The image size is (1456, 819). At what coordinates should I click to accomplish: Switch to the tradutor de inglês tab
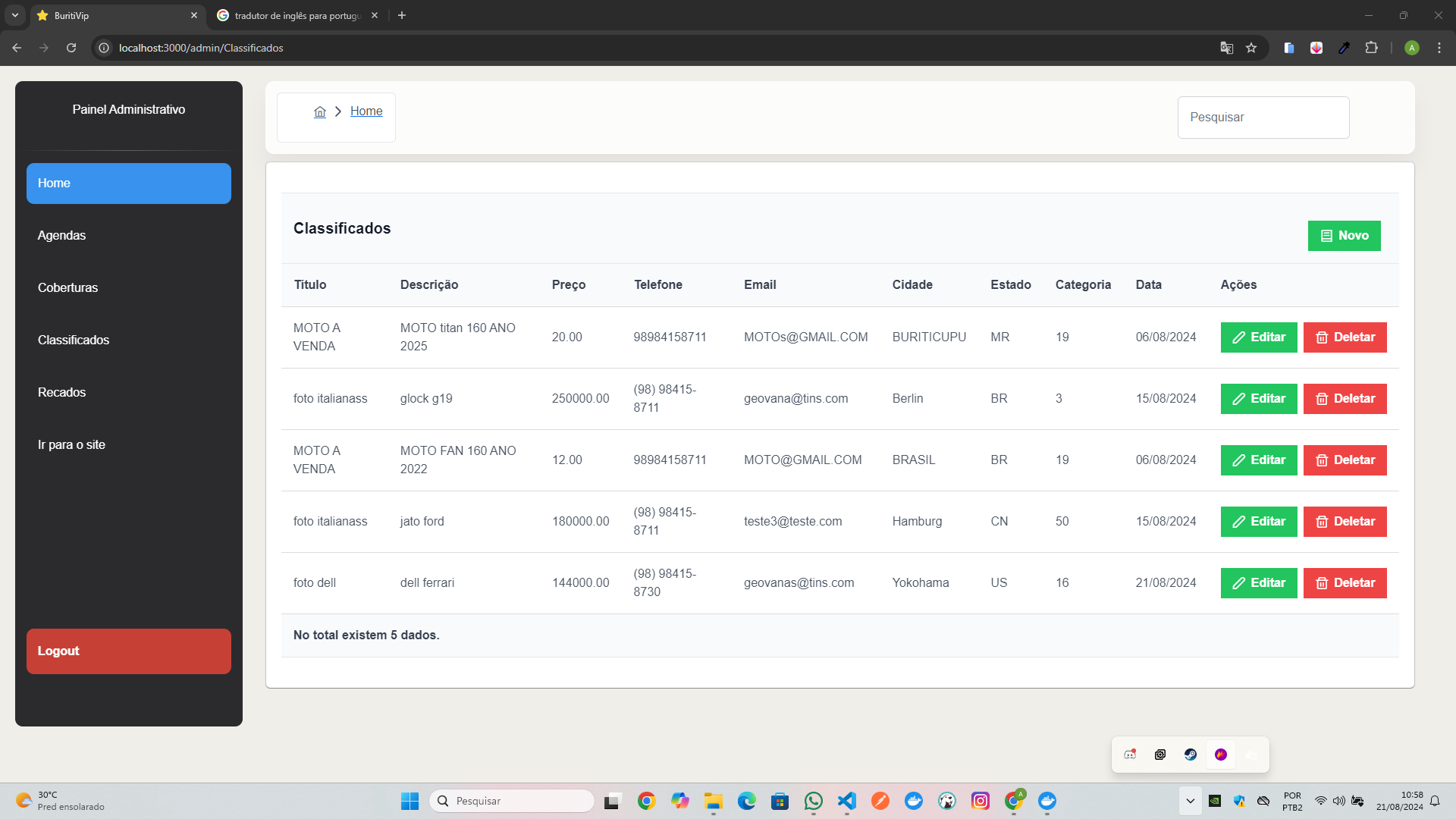296,15
